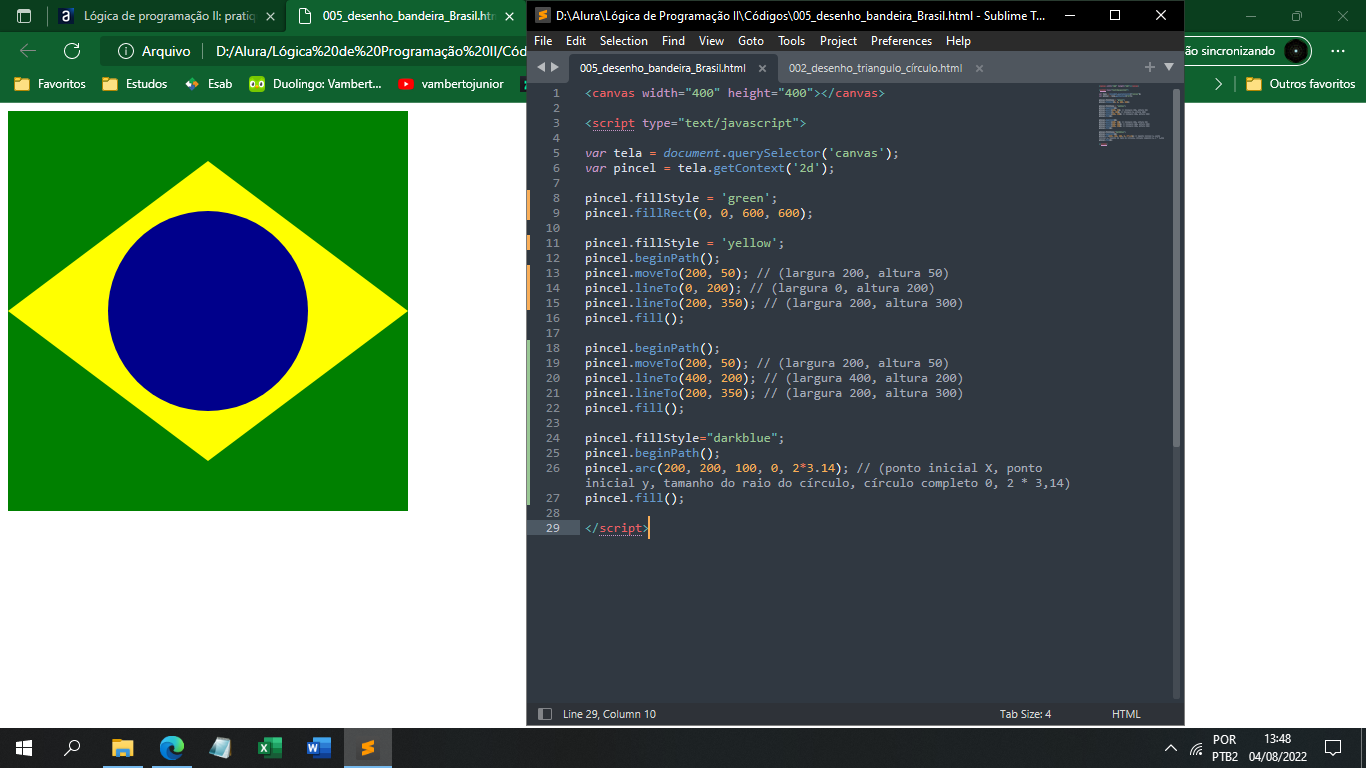This screenshot has height=768, width=1366.
Task: Click line number 26 in the gutter
Action: click(x=553, y=468)
